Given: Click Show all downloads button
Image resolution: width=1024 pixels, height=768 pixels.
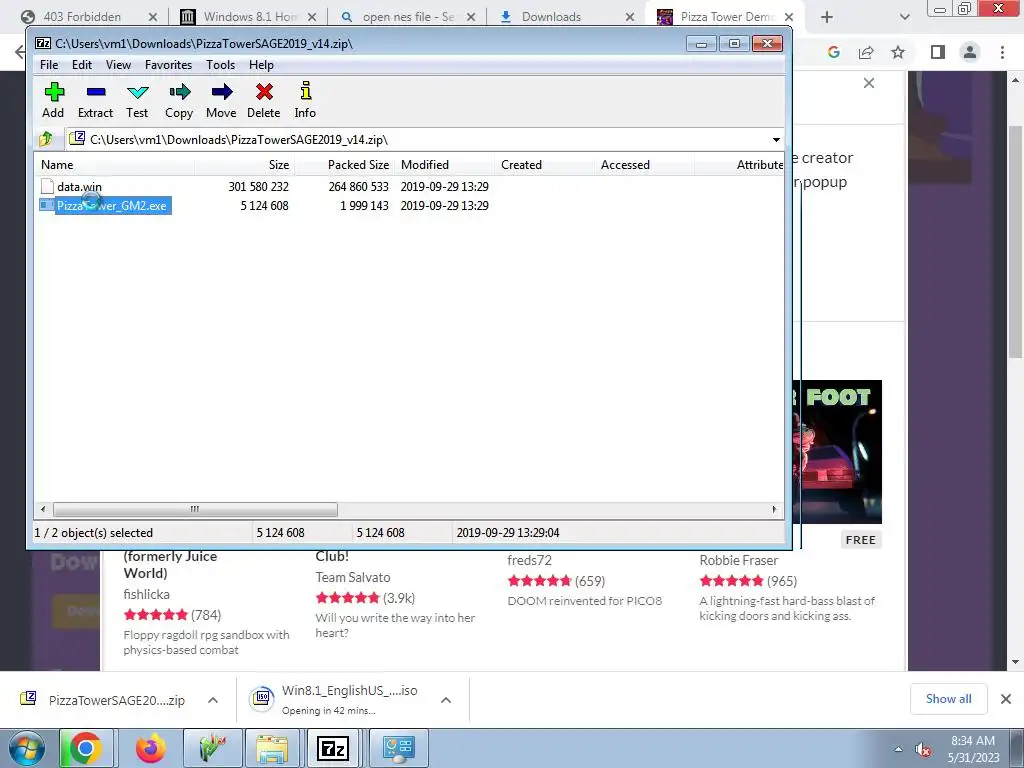Looking at the screenshot, I should point(948,699).
